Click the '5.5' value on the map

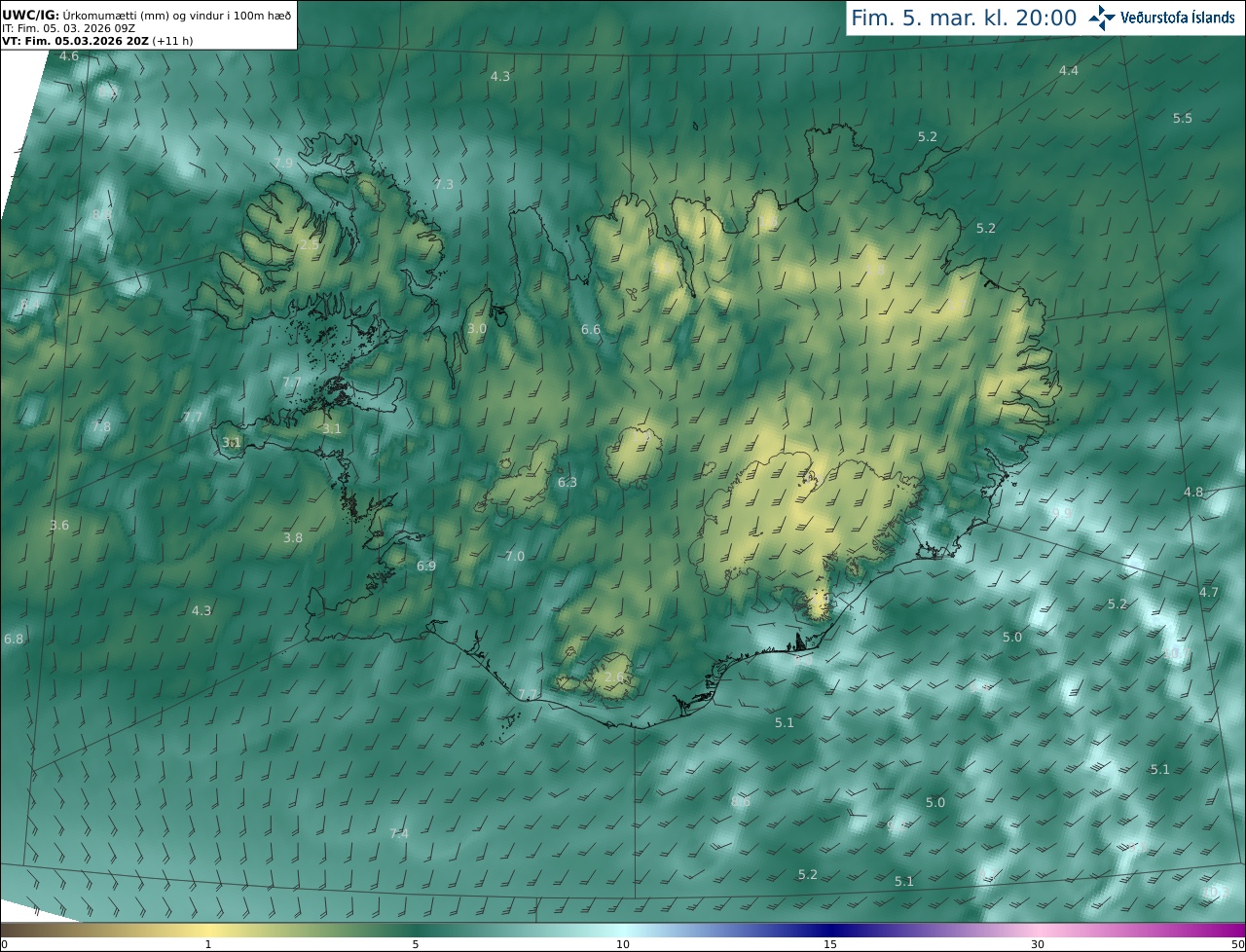point(1183,118)
